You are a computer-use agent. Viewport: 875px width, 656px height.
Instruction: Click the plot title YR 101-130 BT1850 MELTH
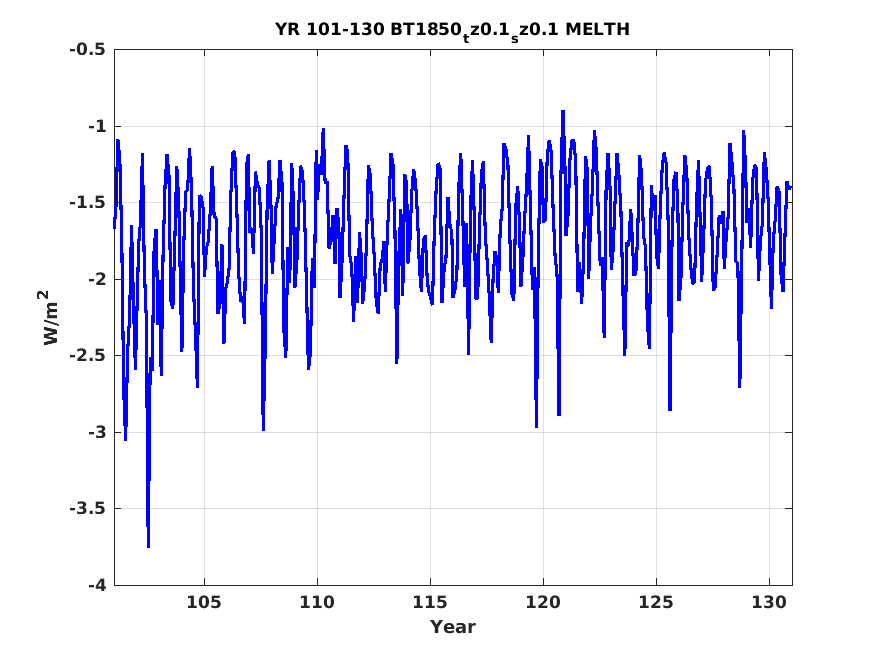point(452,31)
